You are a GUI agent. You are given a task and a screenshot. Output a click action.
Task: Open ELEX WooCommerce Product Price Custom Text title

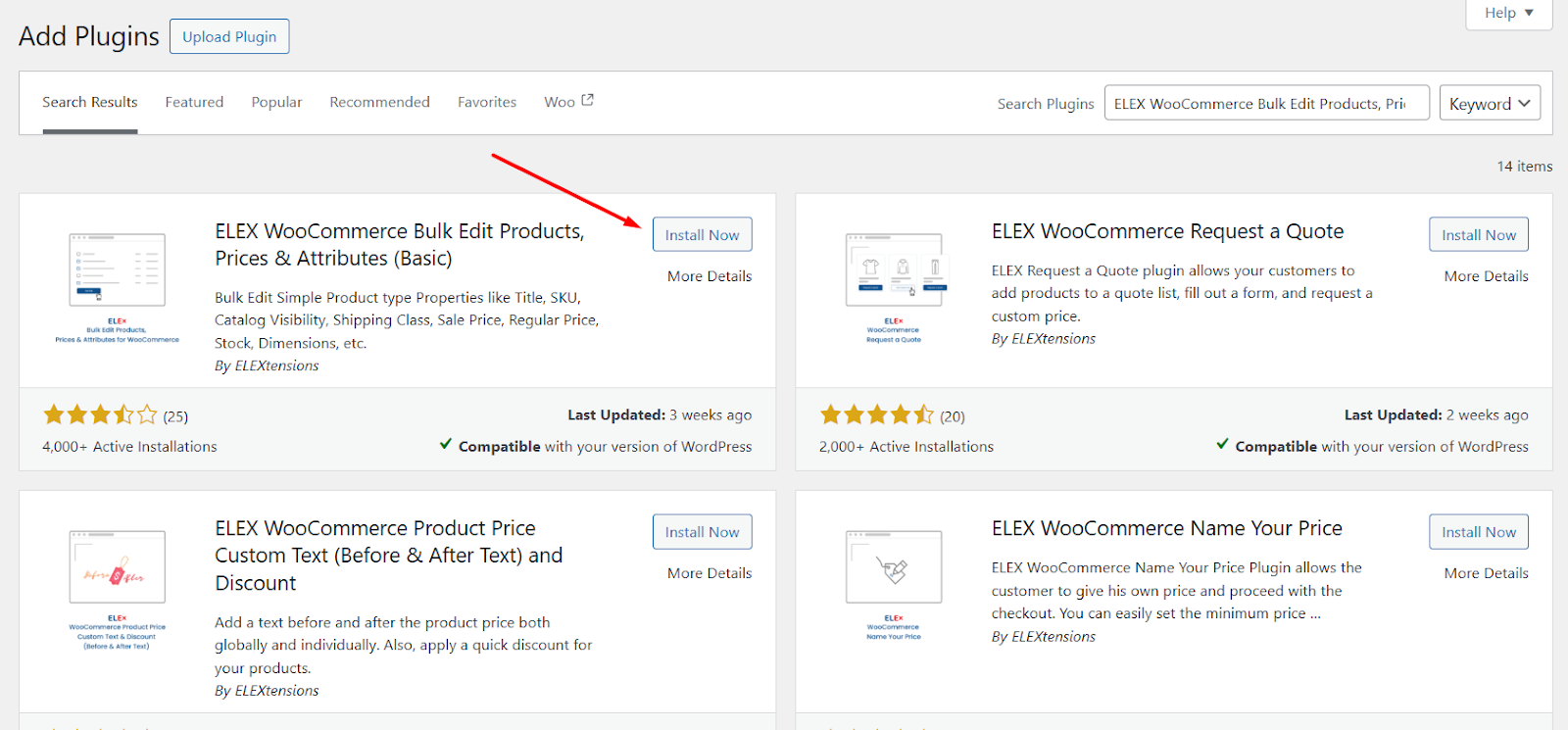[x=389, y=556]
